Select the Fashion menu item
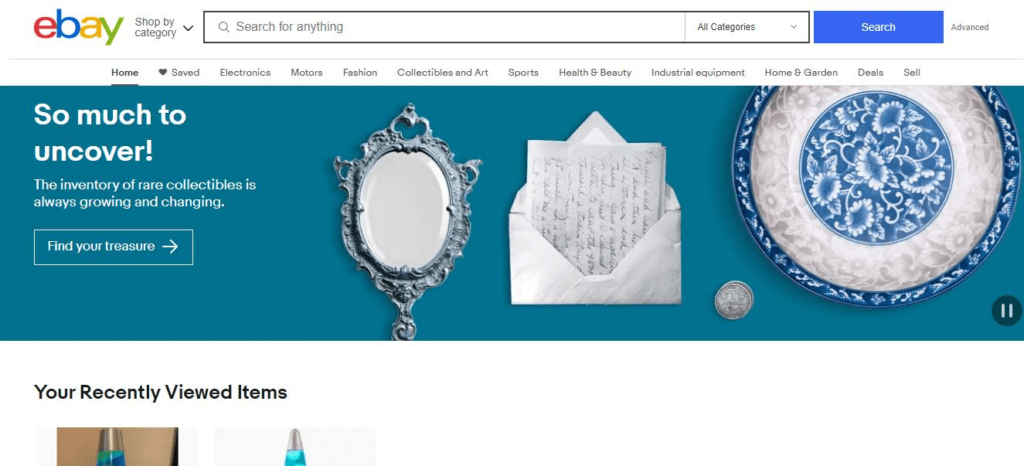 360,72
